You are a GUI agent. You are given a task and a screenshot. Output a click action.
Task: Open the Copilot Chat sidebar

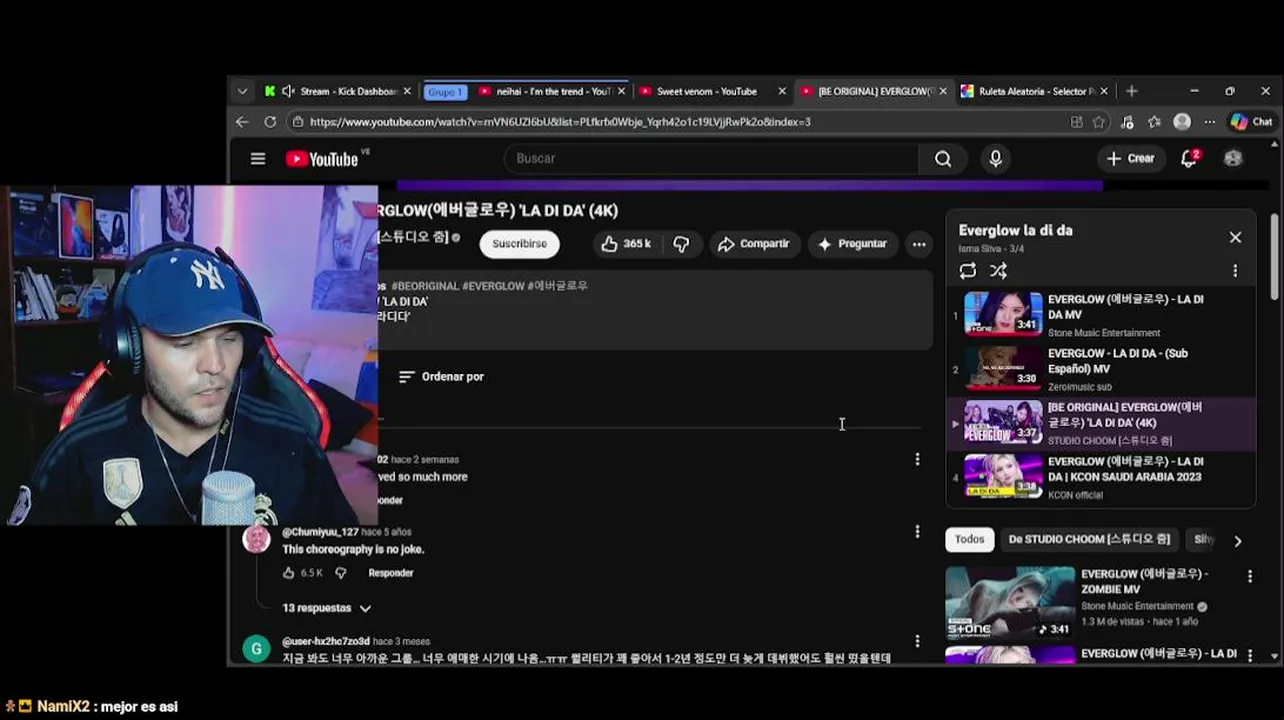(1251, 122)
